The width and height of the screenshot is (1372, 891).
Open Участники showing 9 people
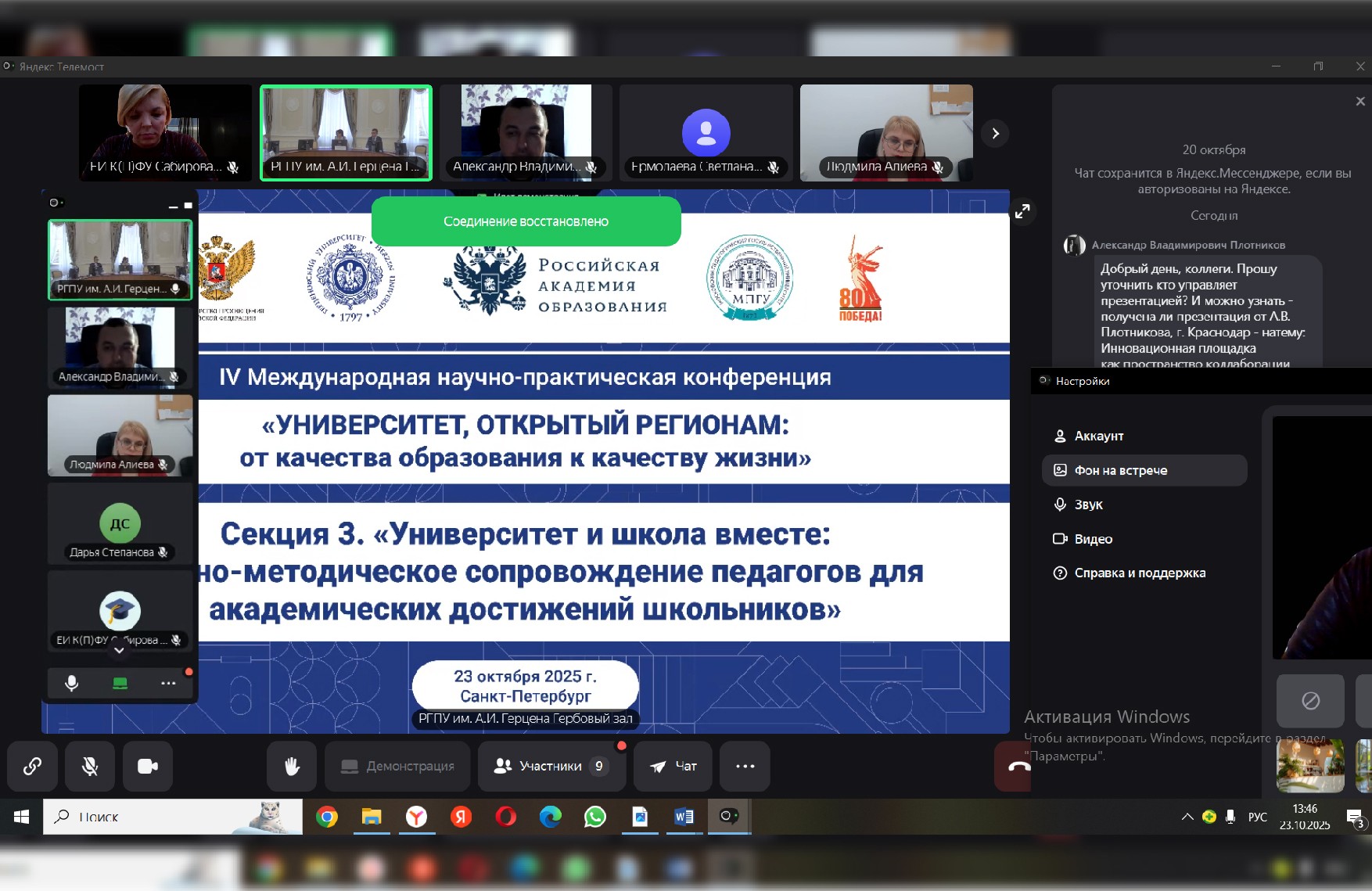[551, 767]
